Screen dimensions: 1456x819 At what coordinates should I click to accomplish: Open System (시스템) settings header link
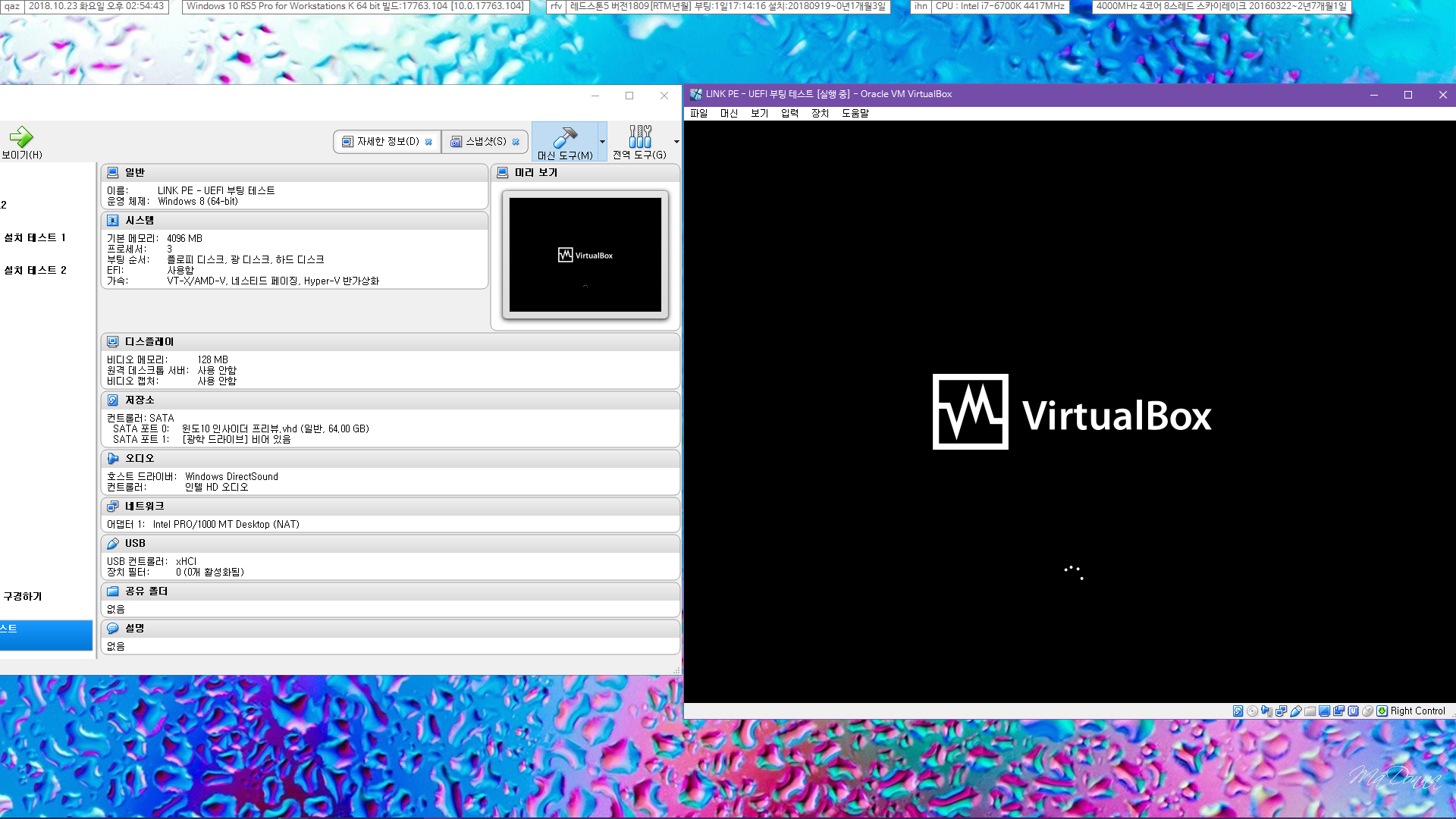pos(140,220)
